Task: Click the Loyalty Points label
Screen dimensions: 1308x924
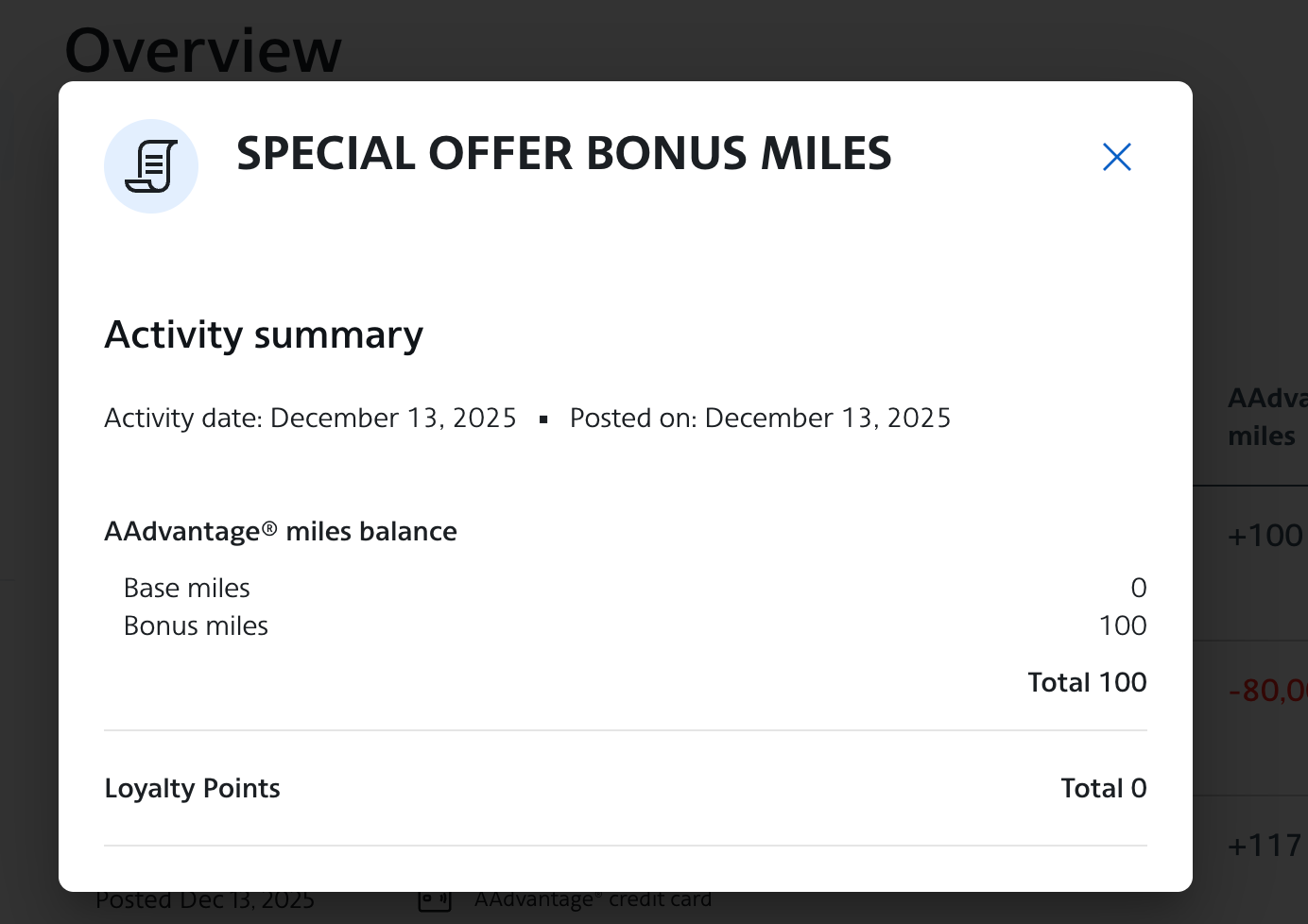Action: (192, 788)
